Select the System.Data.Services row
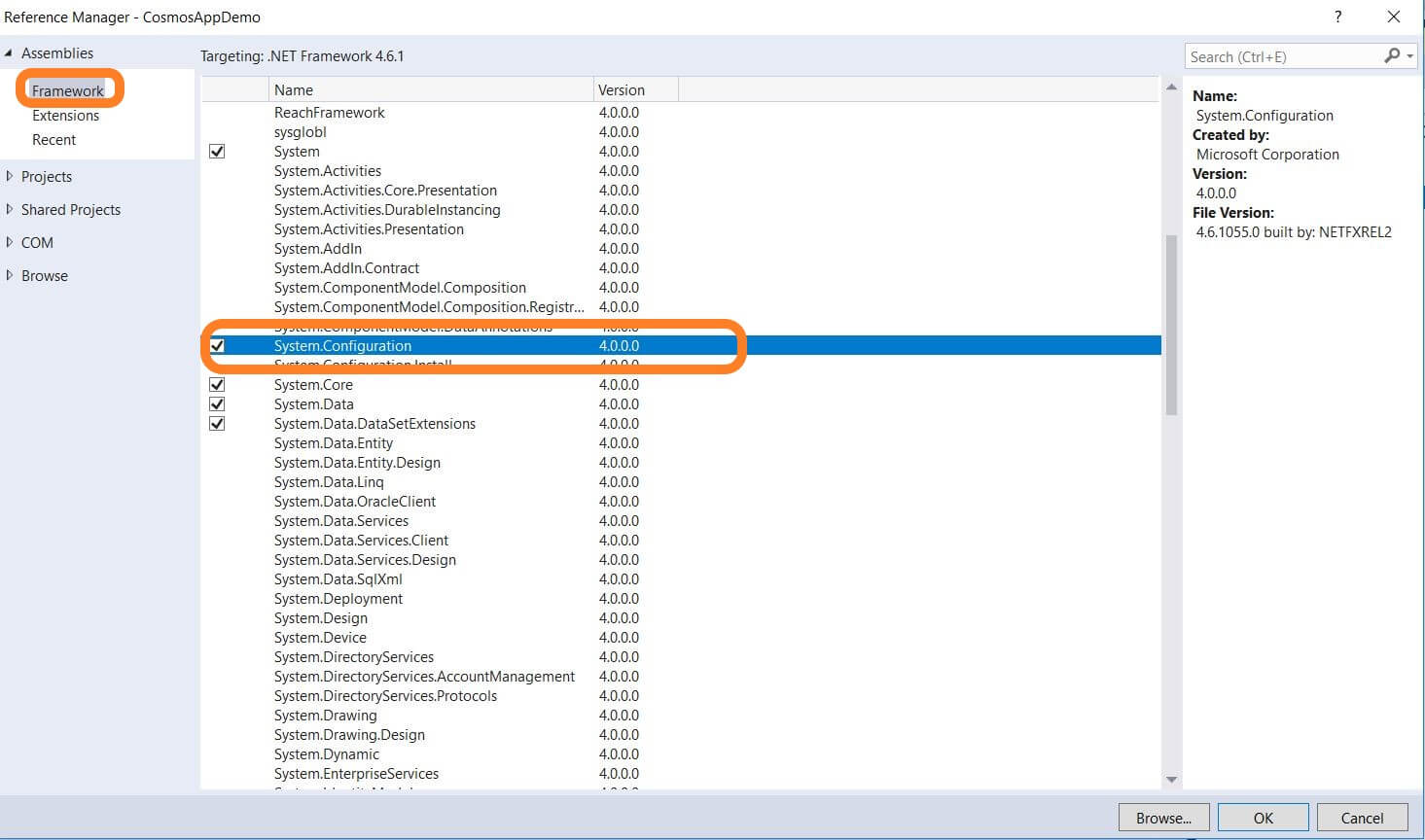Viewport: 1425px width, 840px height. (x=681, y=521)
